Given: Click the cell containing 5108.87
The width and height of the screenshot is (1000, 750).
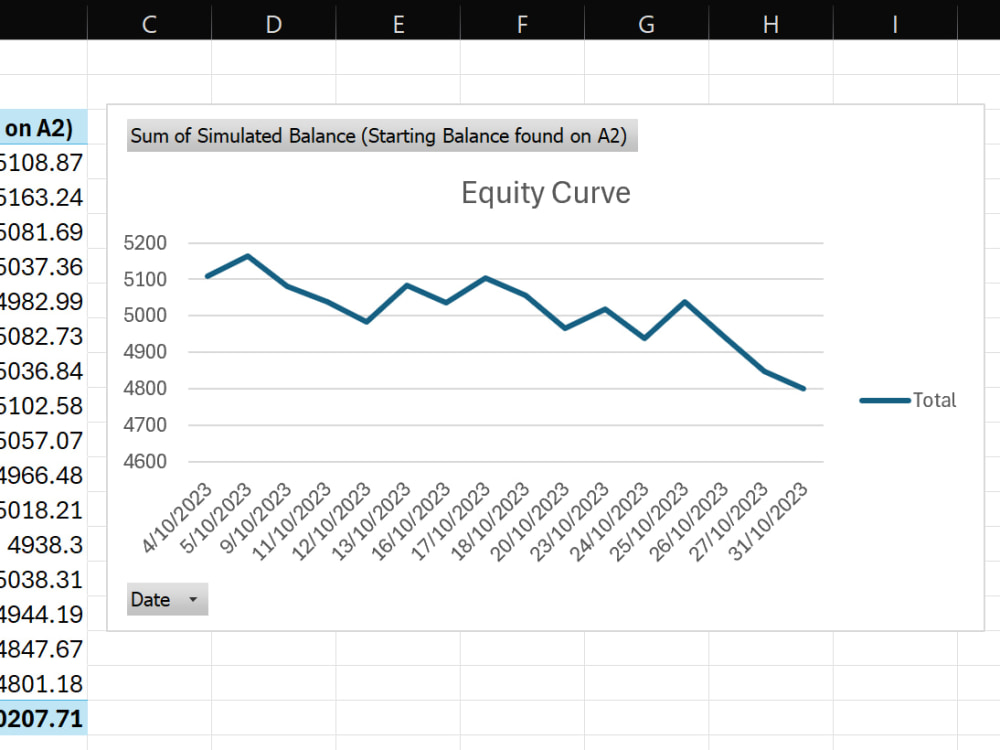Looking at the screenshot, I should point(43,163).
